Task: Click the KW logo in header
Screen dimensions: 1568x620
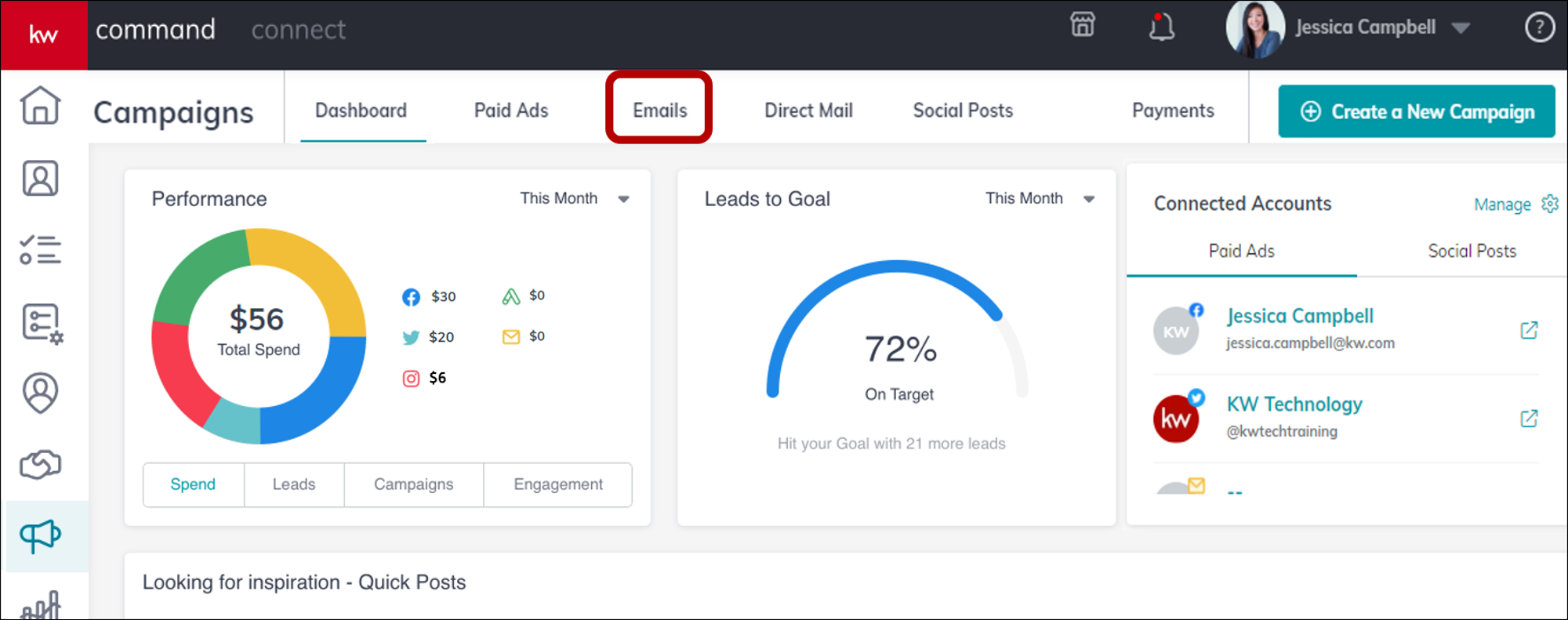Action: coord(44,35)
